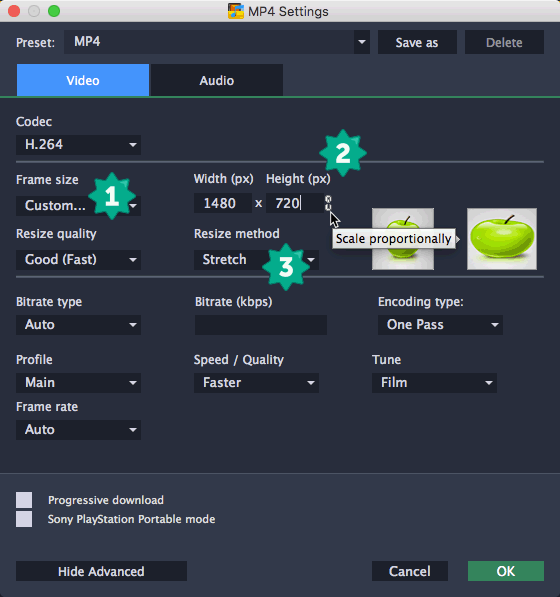This screenshot has width=560, height=597.
Task: Enable the Progressive download checkbox
Action: (24, 500)
